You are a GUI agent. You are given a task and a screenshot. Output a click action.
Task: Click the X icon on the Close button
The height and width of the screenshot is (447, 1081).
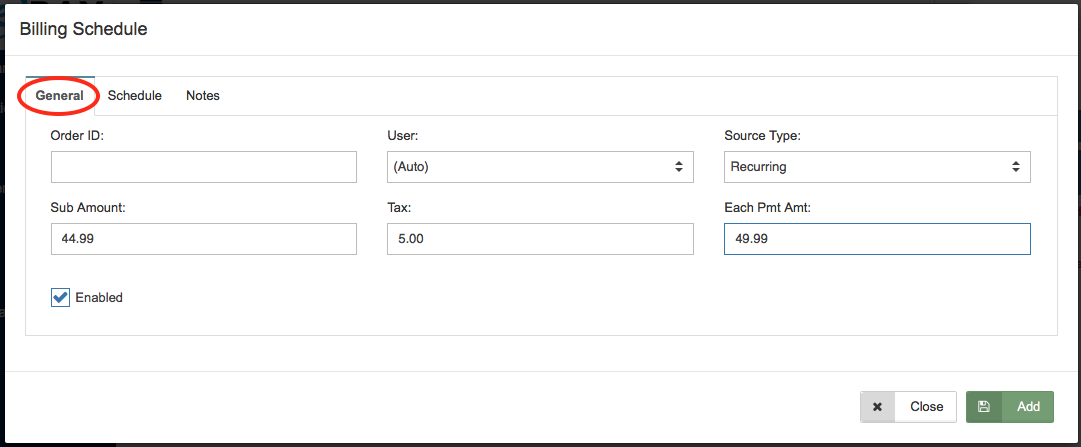pyautogui.click(x=877, y=407)
